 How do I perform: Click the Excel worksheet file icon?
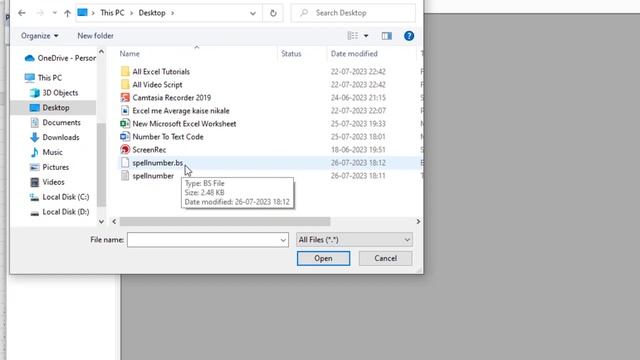(125, 124)
